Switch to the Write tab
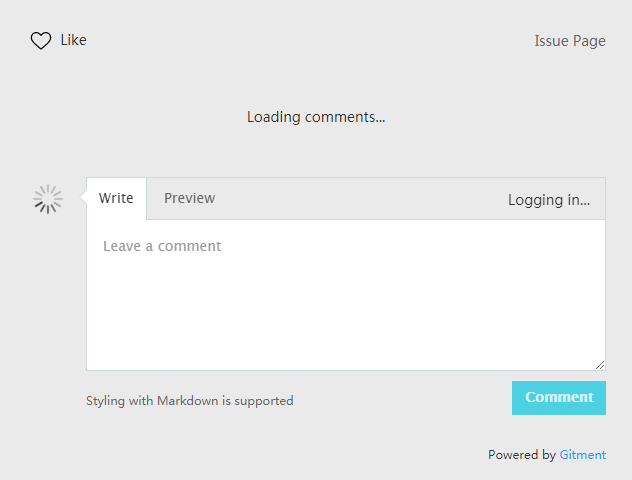Viewport: 632px width, 480px height. point(116,198)
